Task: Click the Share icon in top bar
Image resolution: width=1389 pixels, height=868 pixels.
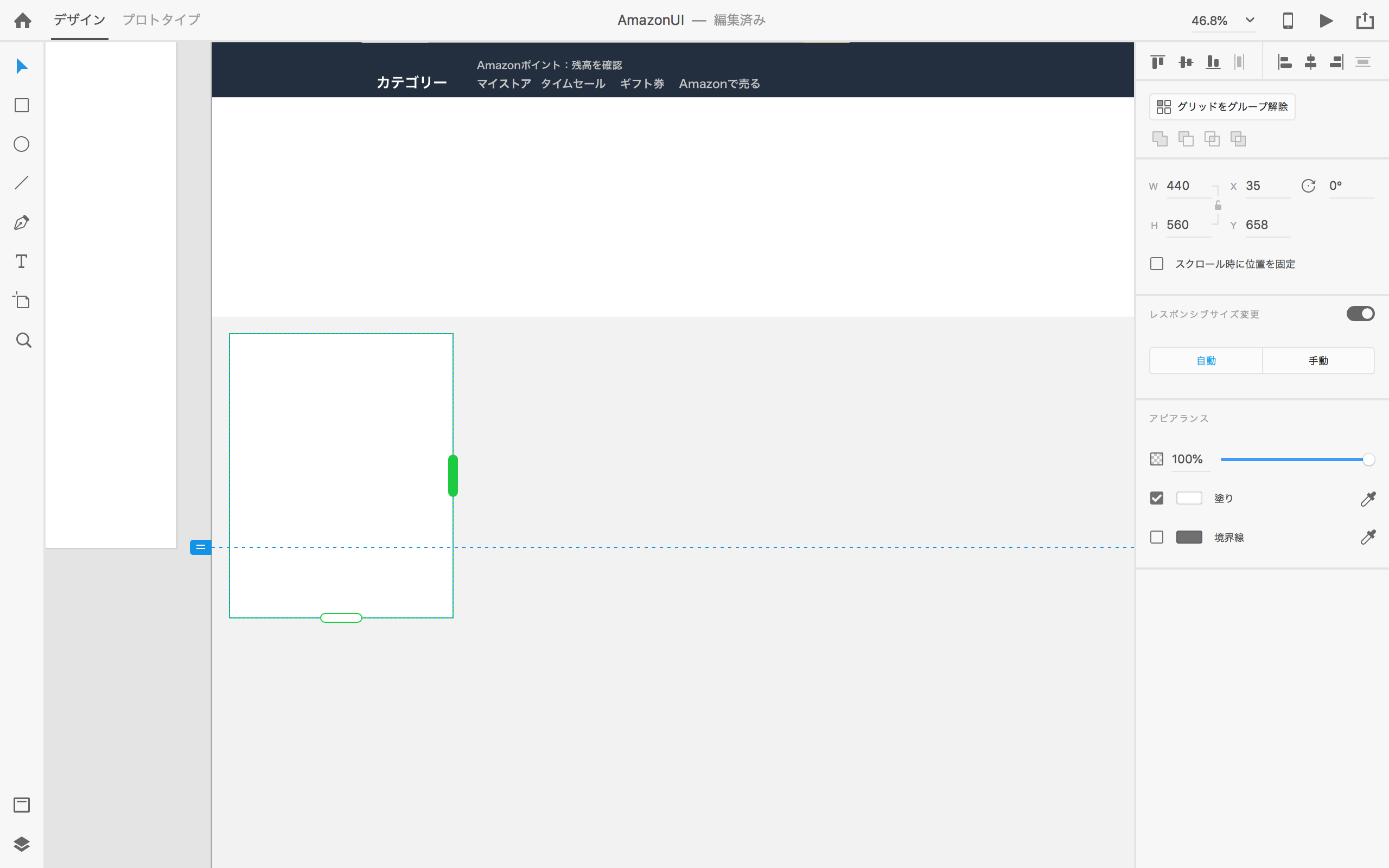Action: [1365, 21]
